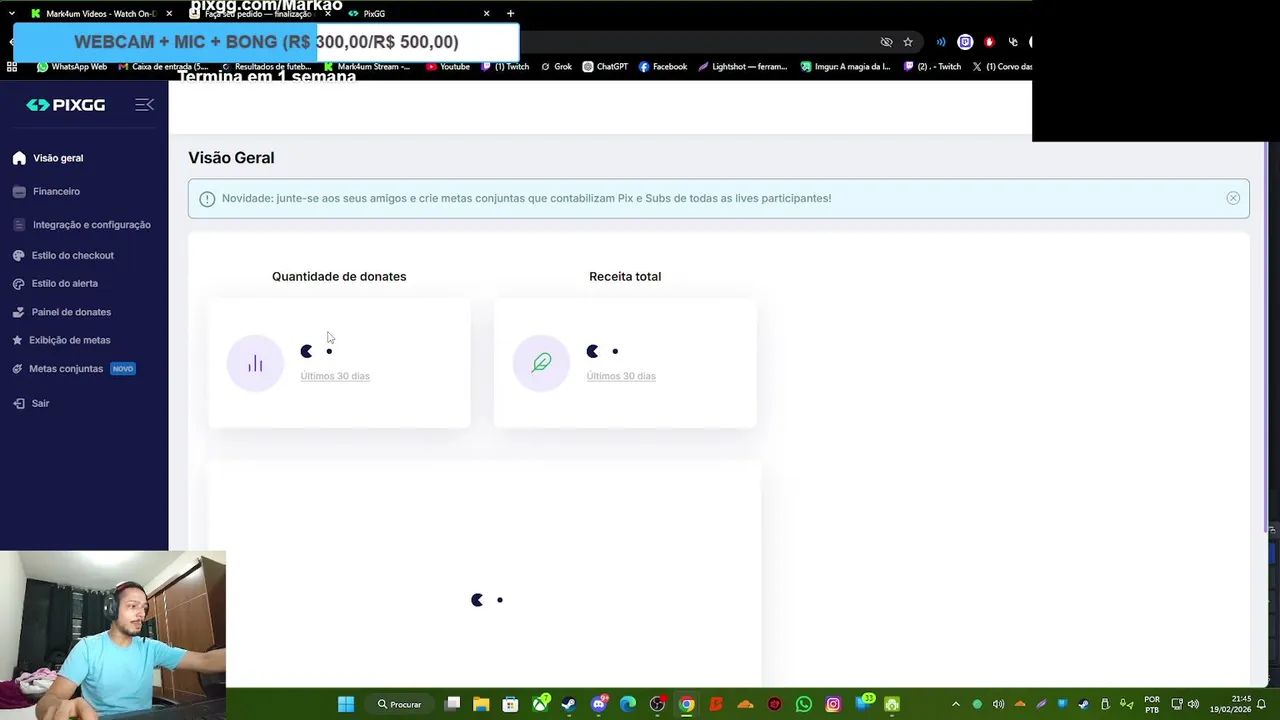The image size is (1280, 720).
Task: Open the (1) Twitch bookmark
Action: (505, 67)
